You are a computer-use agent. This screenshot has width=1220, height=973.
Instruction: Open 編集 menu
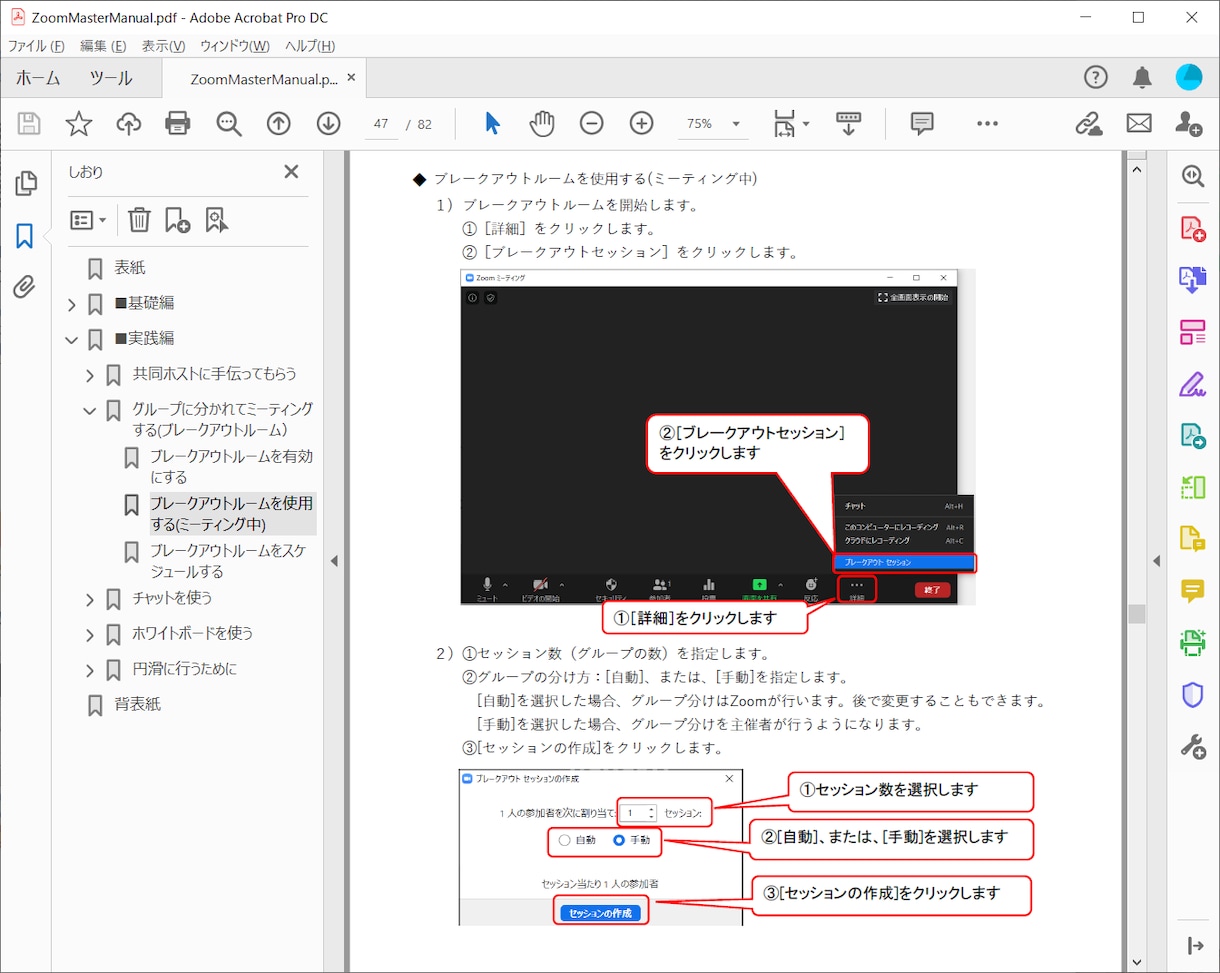point(103,46)
